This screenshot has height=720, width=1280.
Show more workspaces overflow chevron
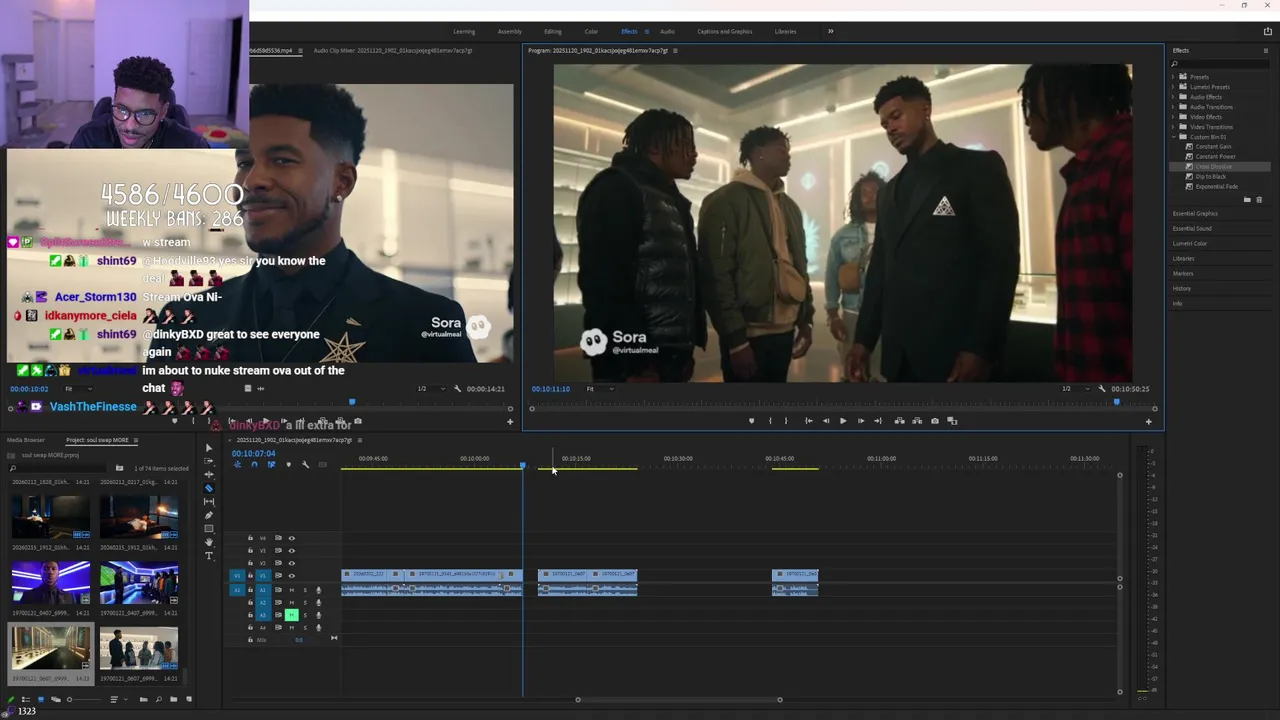pos(830,31)
